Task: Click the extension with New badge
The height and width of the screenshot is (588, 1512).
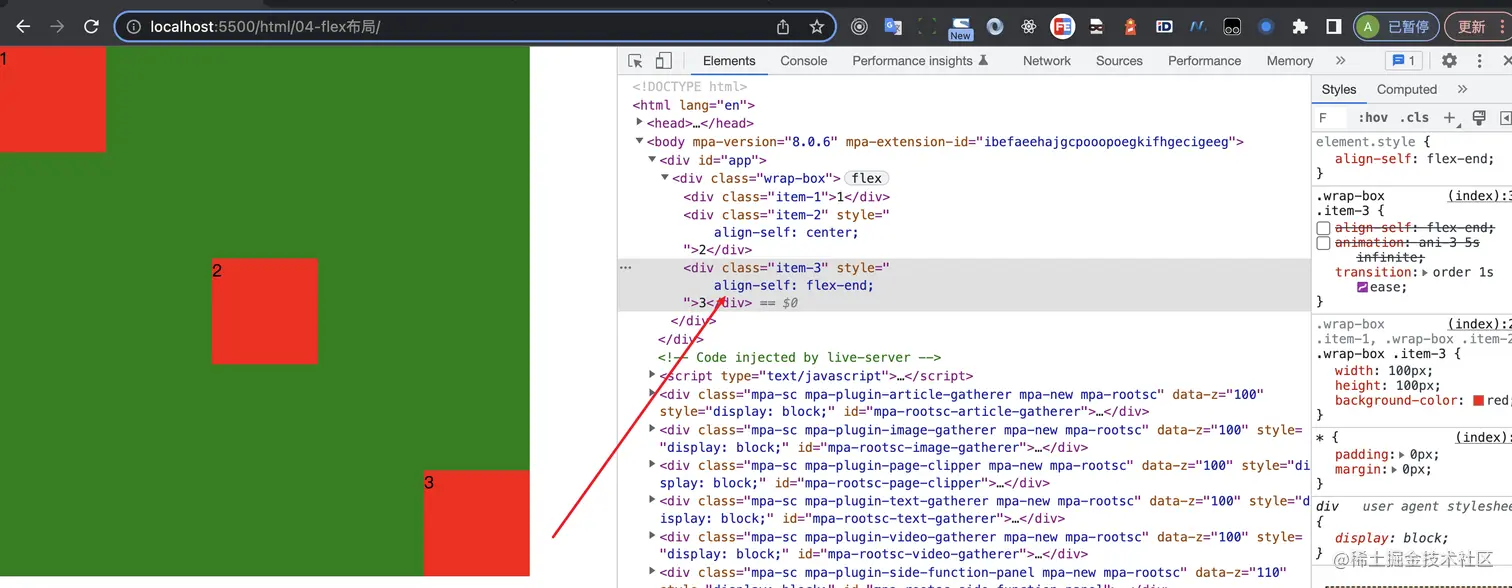Action: pos(961,28)
